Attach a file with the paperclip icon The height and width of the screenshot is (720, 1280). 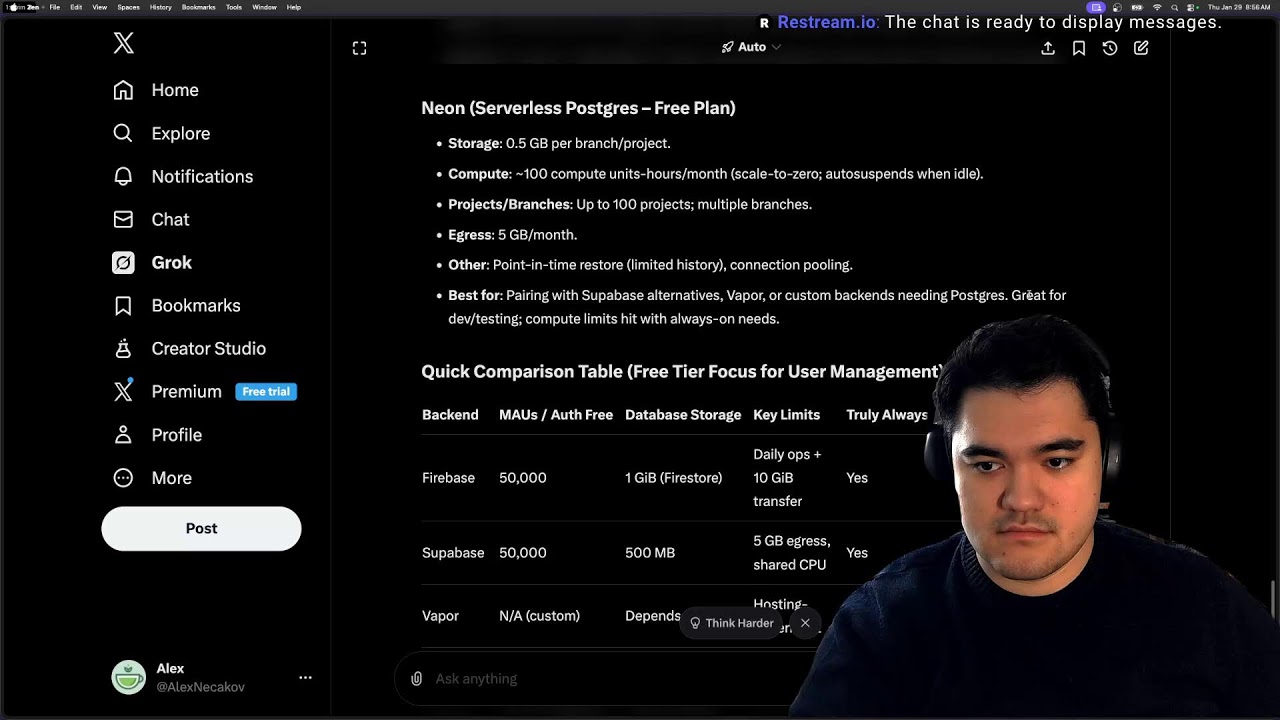point(416,678)
